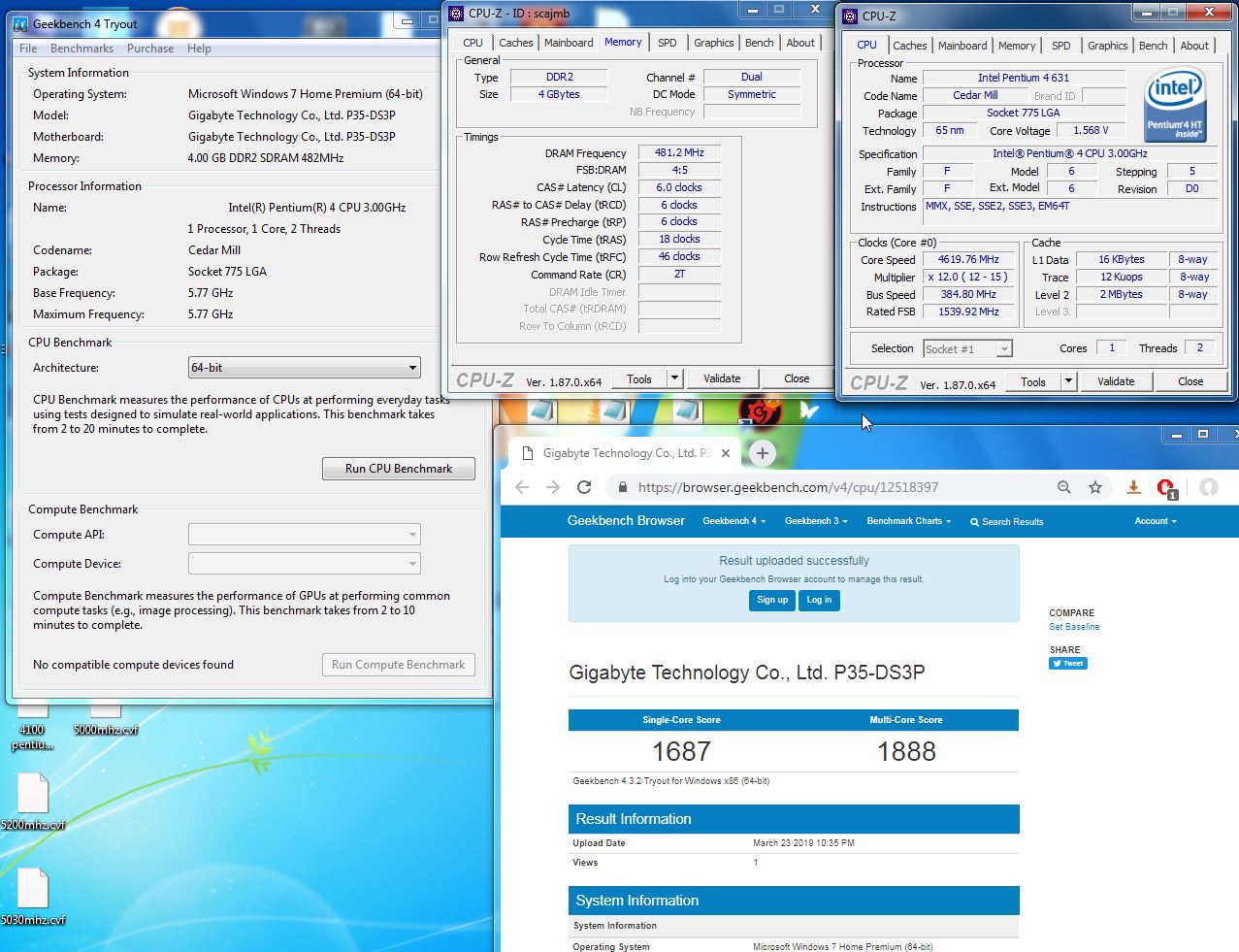The width and height of the screenshot is (1239, 952).
Task: Click the Core Voltage value 1.568 V
Action: [1091, 130]
